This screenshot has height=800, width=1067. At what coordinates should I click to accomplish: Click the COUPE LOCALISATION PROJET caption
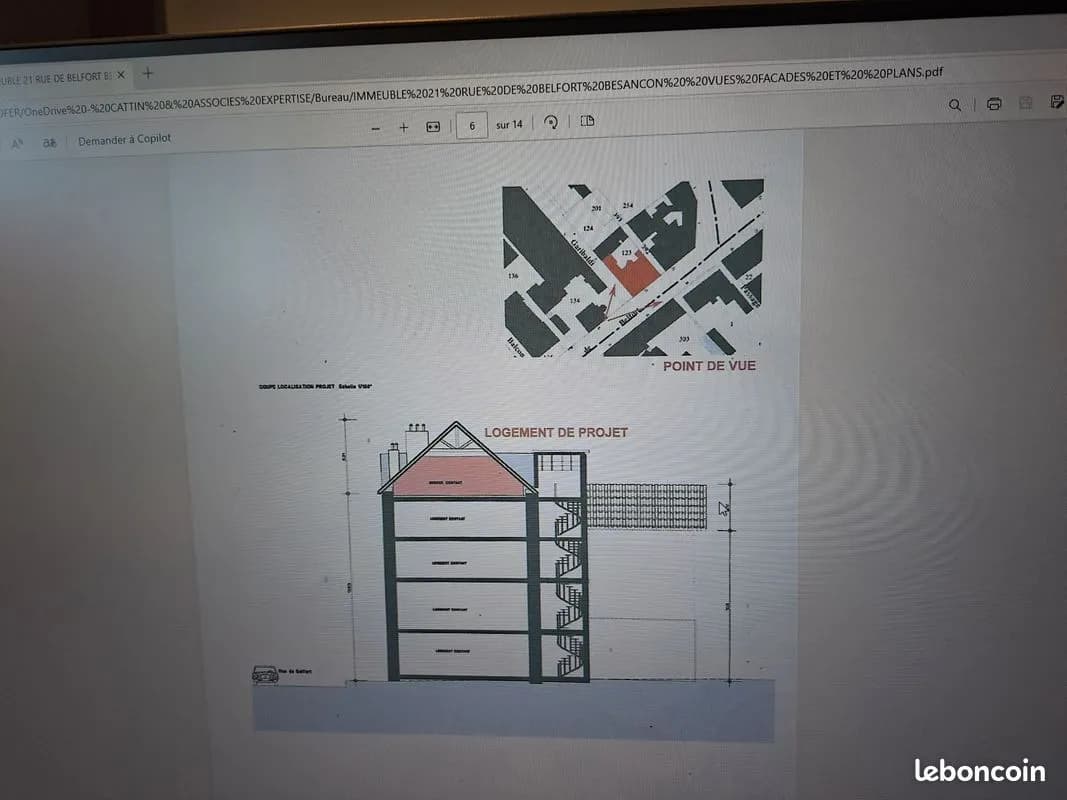[315, 386]
